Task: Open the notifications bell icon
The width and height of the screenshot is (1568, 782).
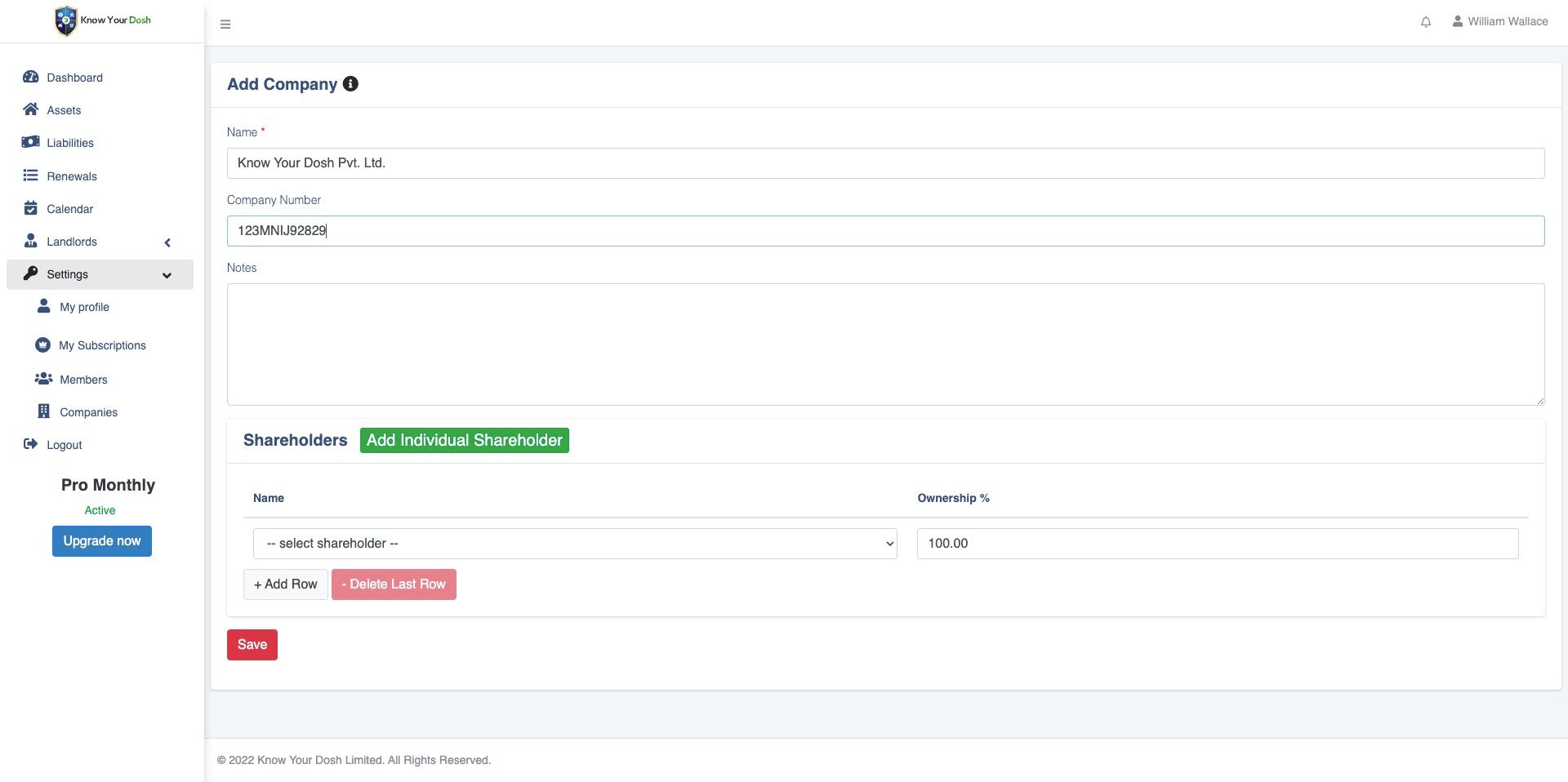Action: (1426, 22)
